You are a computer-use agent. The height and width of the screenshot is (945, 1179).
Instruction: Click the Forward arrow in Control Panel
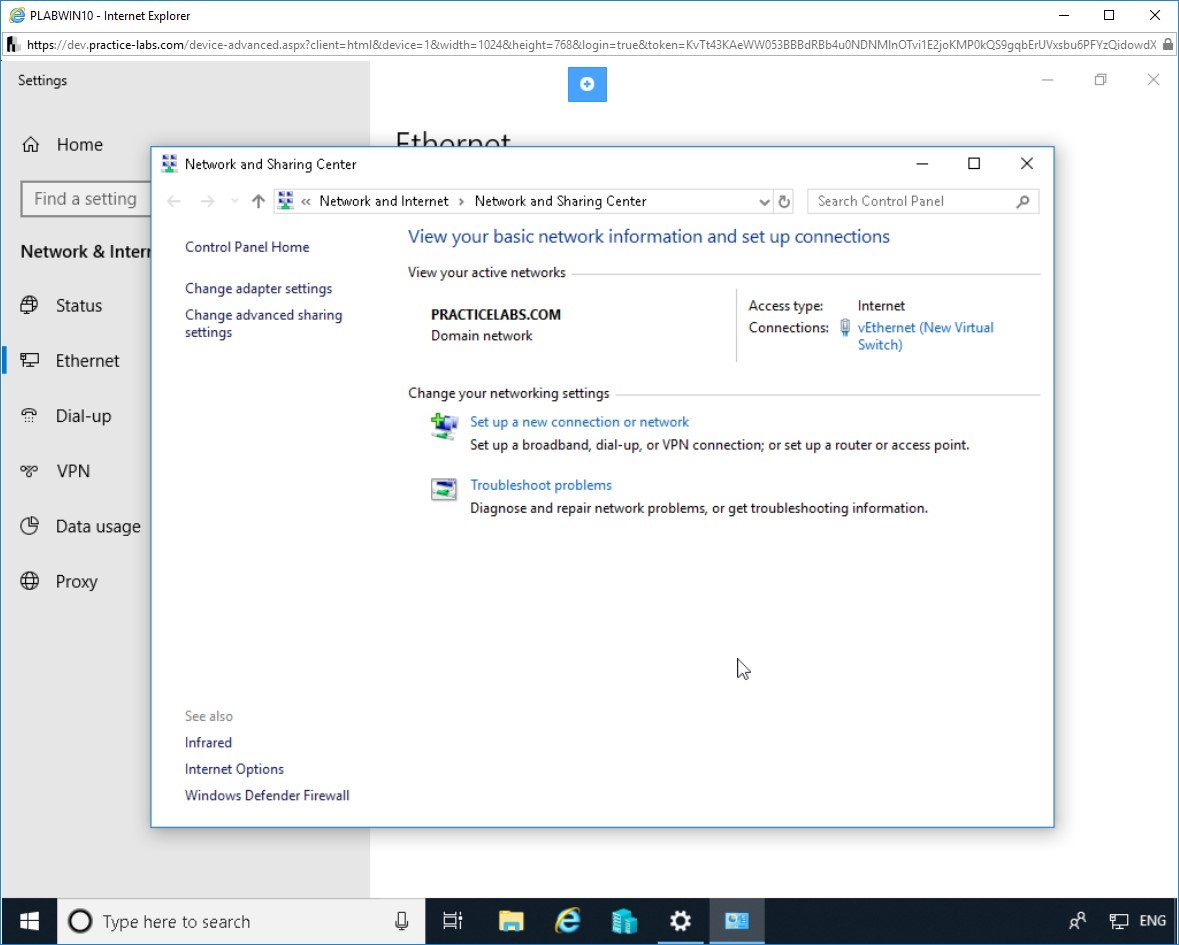[208, 201]
